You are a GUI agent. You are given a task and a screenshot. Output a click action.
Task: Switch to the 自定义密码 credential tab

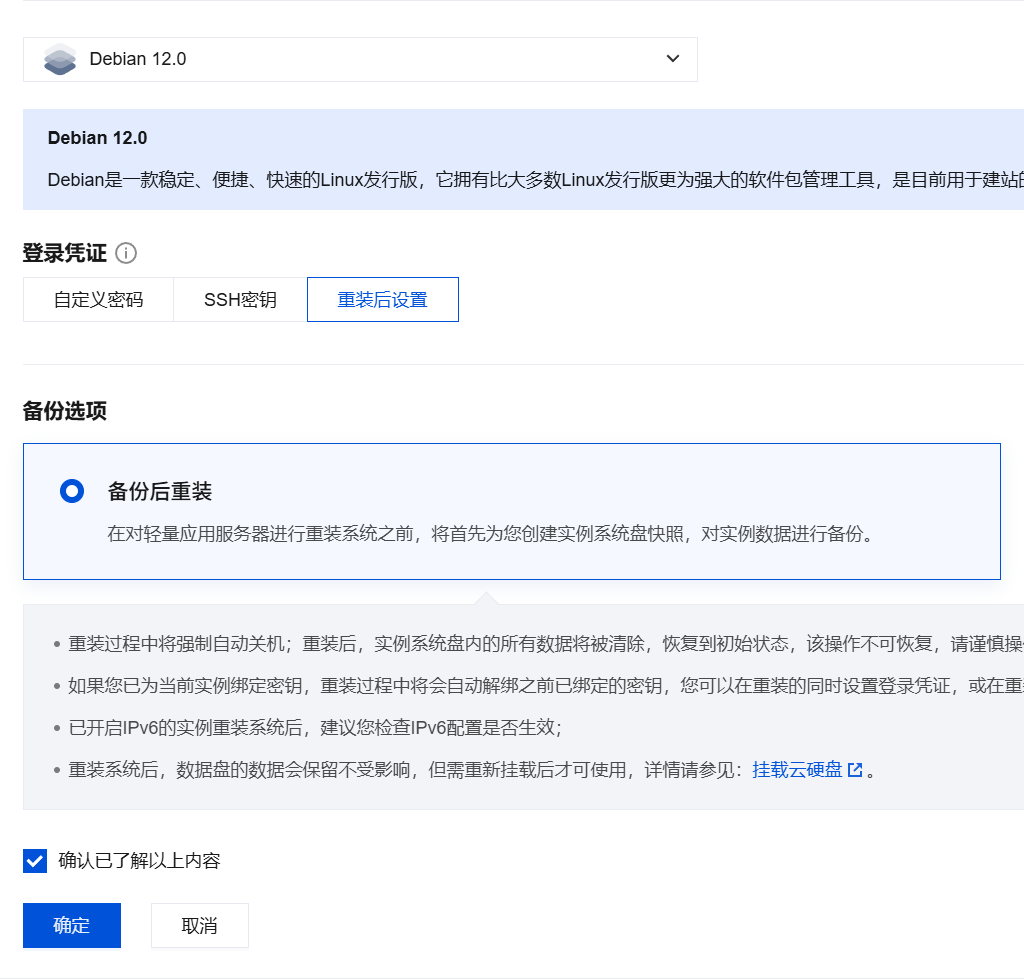click(x=98, y=300)
